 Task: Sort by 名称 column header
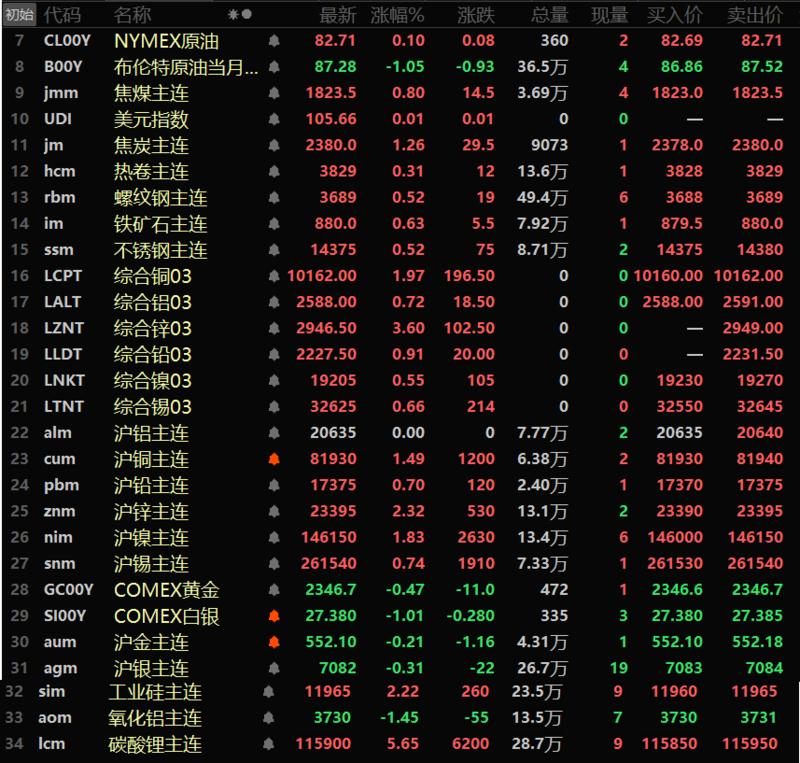pos(132,15)
